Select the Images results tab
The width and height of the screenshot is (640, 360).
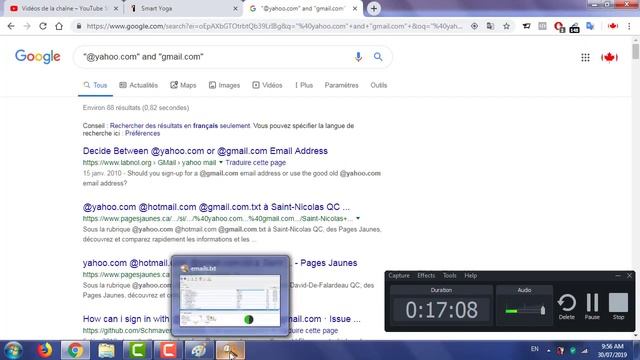(x=224, y=85)
